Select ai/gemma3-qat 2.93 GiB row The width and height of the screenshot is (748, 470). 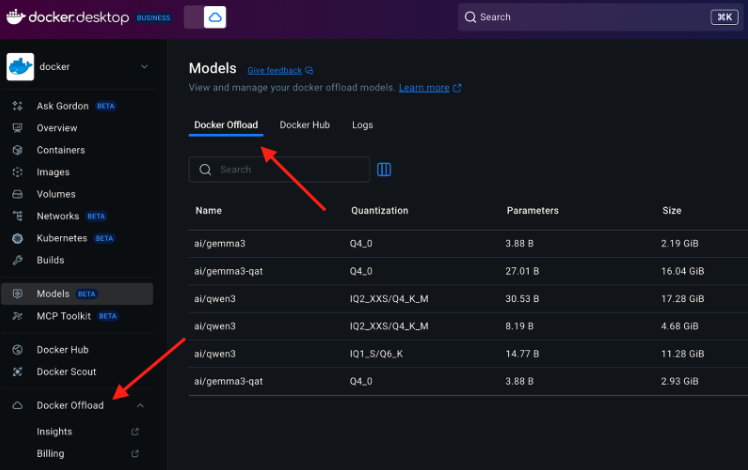tap(468, 382)
